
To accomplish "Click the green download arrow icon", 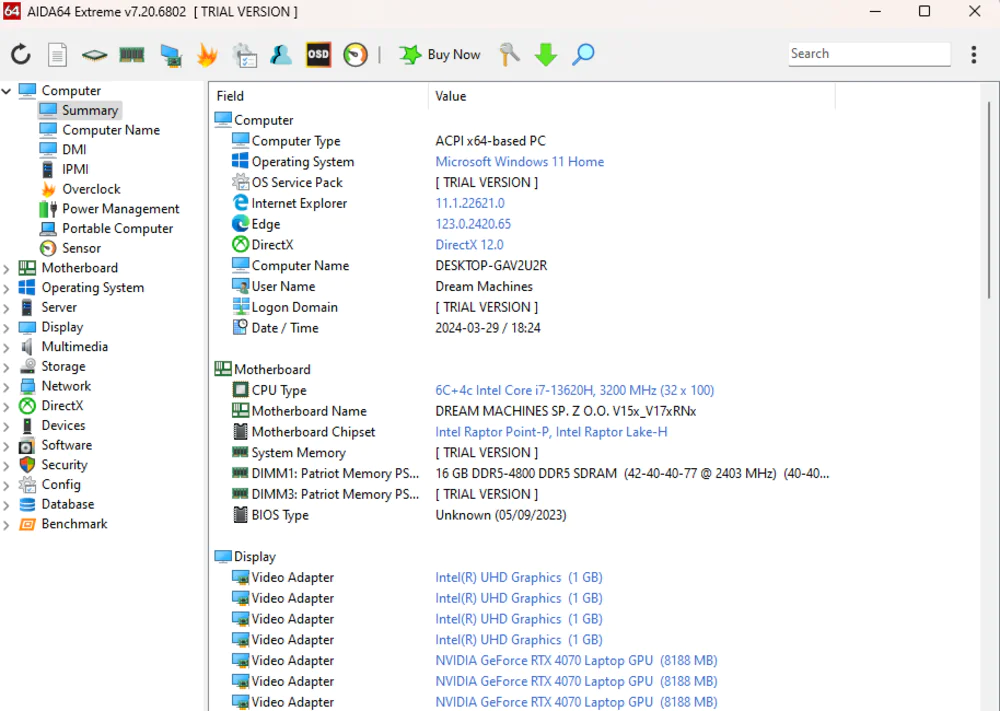I will [546, 55].
